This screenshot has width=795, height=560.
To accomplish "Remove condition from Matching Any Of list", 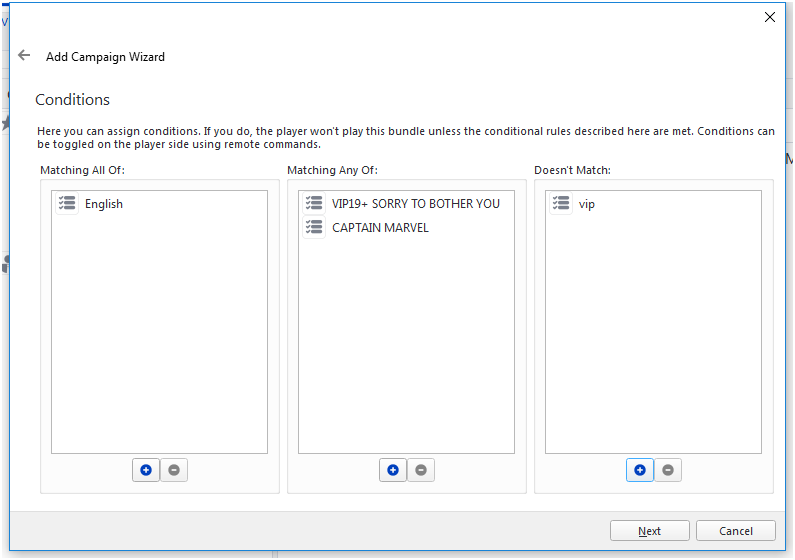I will pos(421,470).
